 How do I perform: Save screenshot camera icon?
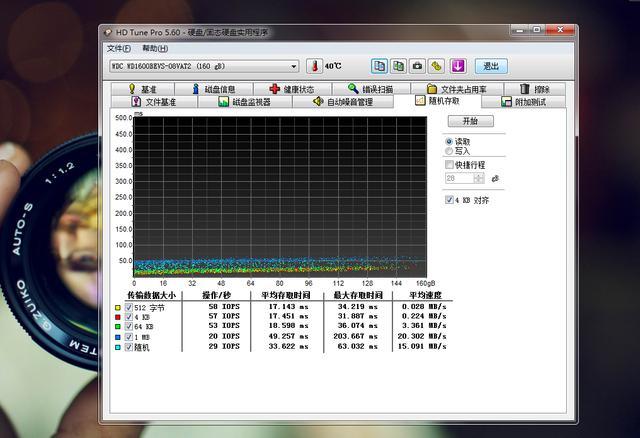click(417, 66)
